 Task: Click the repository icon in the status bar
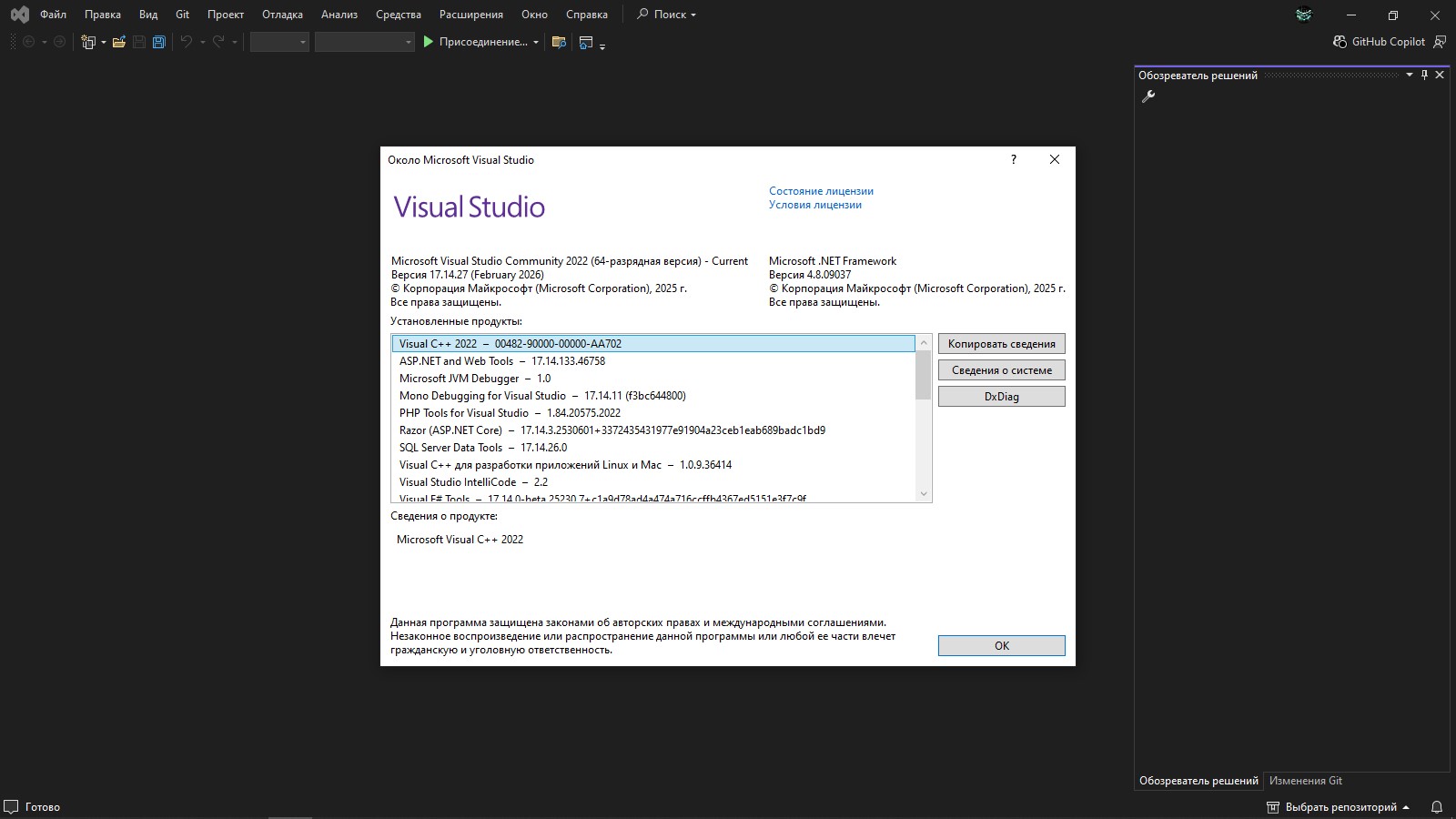pyautogui.click(x=1271, y=806)
